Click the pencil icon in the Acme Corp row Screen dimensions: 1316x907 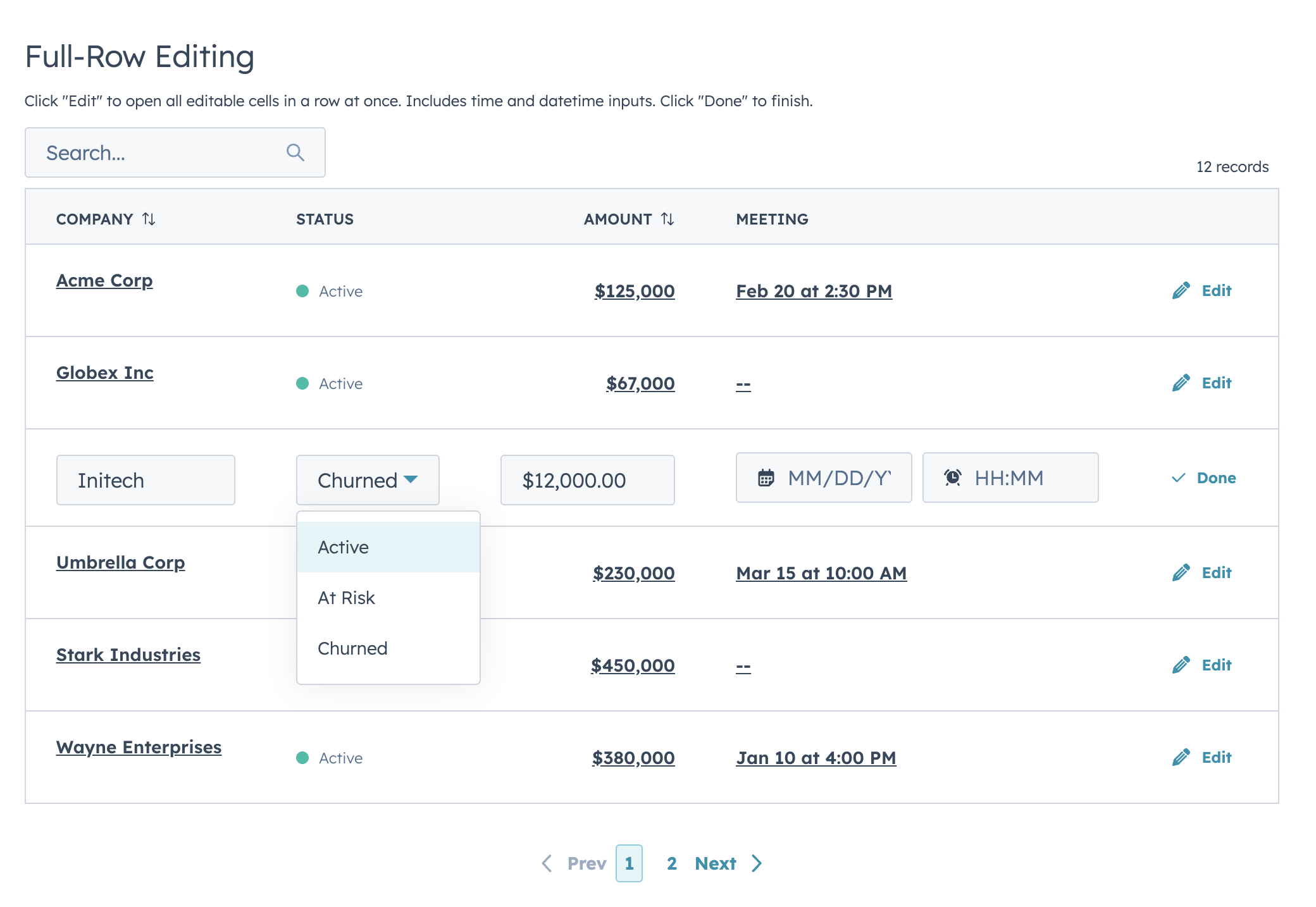[x=1181, y=291]
